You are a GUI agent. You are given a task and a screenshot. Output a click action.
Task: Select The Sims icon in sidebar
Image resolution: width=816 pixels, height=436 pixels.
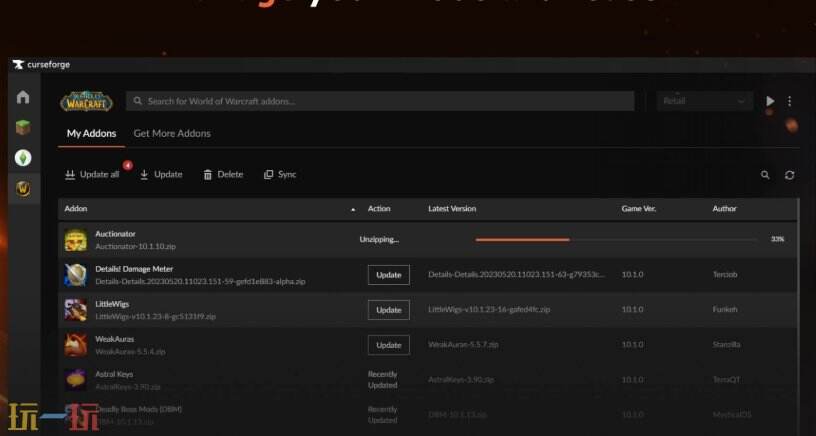click(22, 158)
